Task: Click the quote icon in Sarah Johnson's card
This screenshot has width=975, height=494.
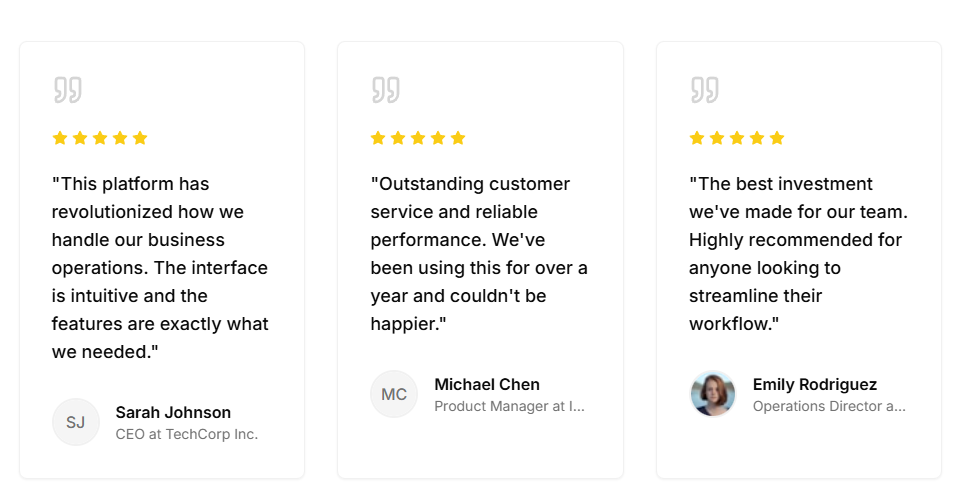Action: coord(67,90)
